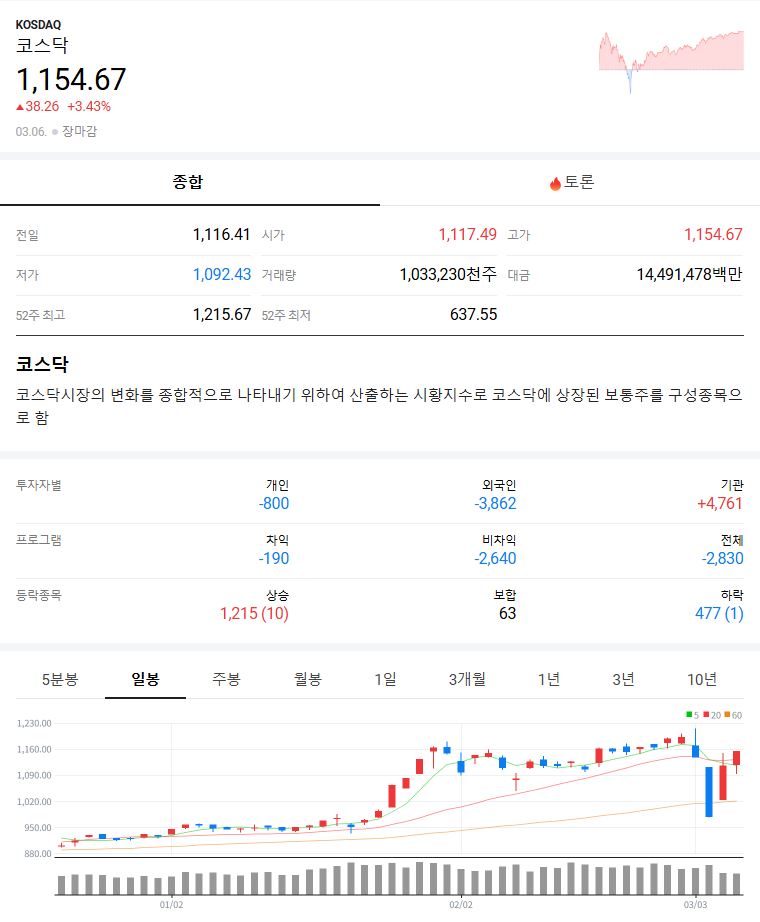
Task: Click the 외국인 net value -3,862
Action: (495, 504)
